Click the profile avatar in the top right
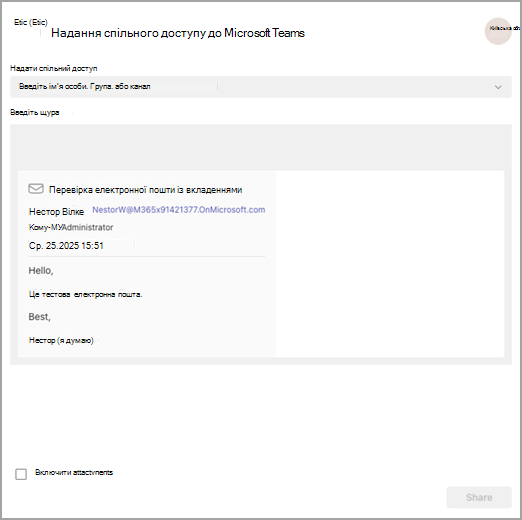 point(498,31)
